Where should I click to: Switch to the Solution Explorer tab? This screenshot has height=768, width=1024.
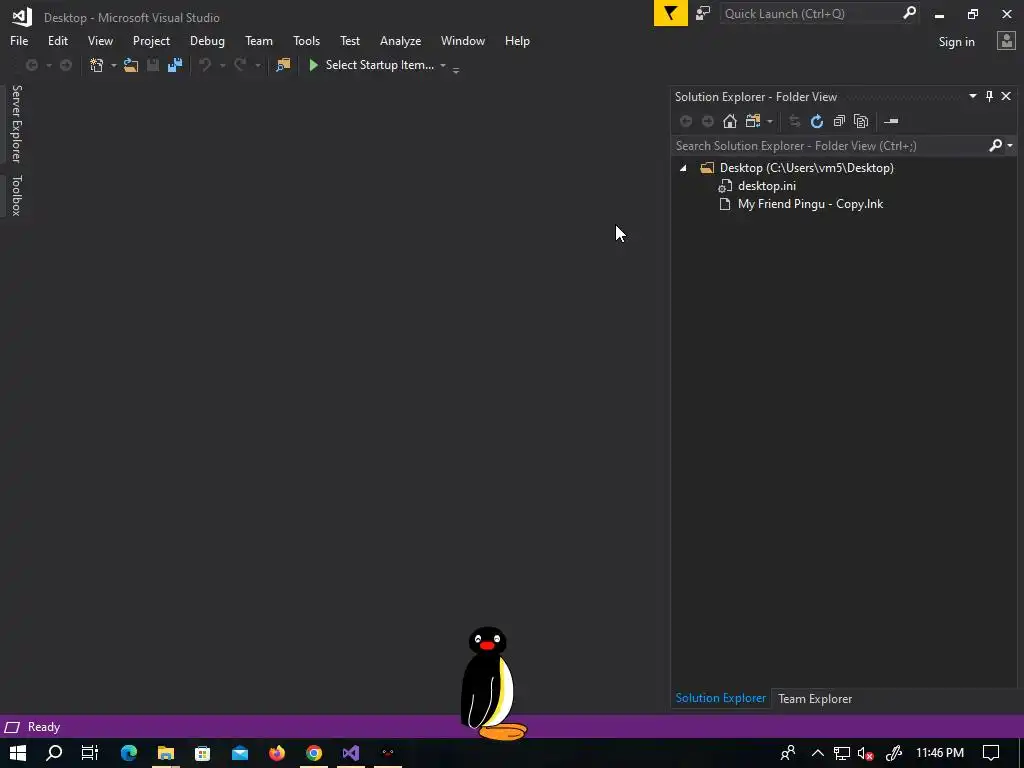720,698
